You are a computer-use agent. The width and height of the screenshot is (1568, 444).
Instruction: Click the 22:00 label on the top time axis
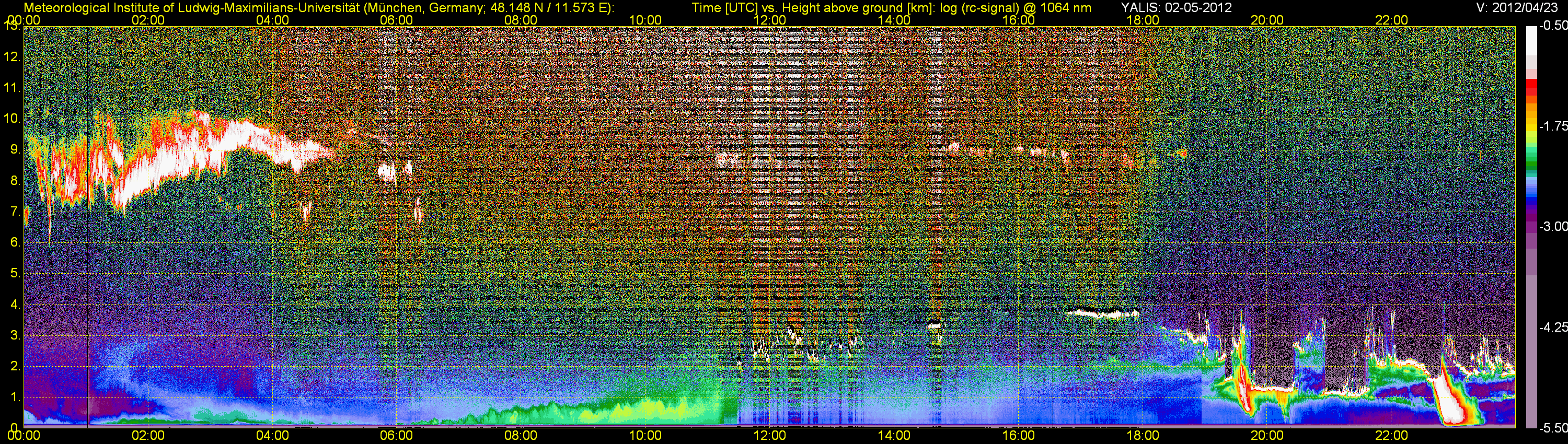pos(1391,20)
